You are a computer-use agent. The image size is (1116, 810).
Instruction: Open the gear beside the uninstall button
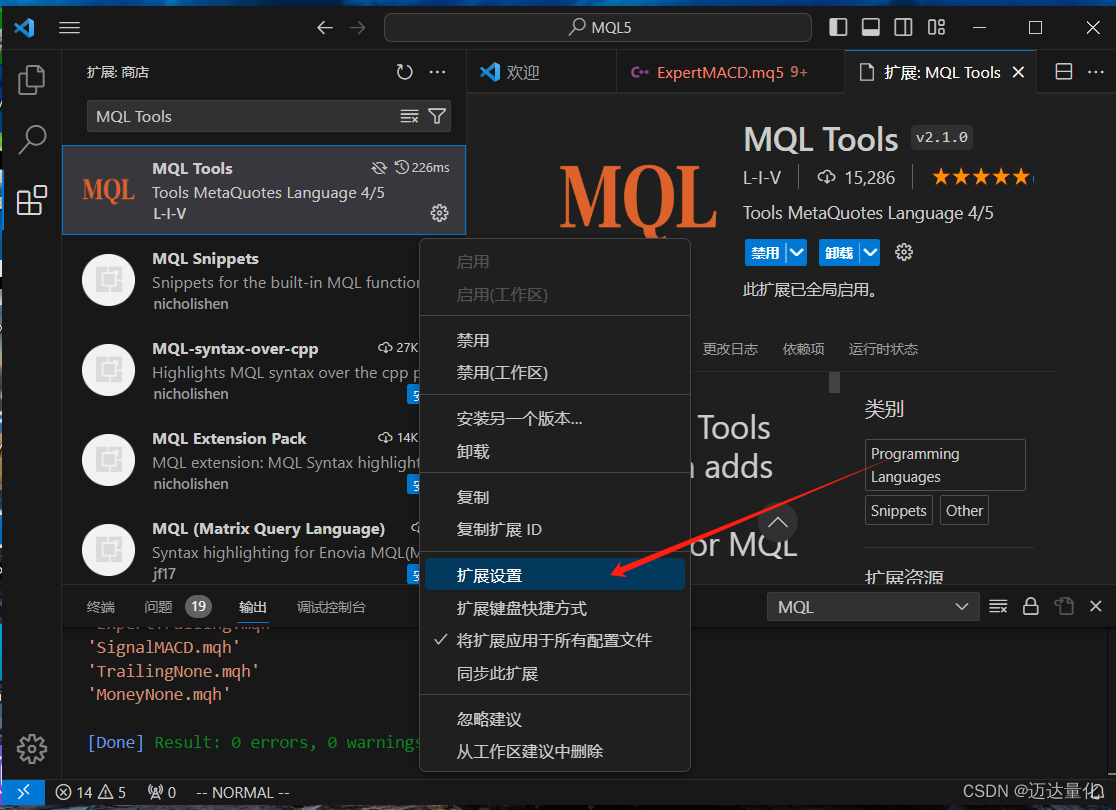(x=904, y=252)
